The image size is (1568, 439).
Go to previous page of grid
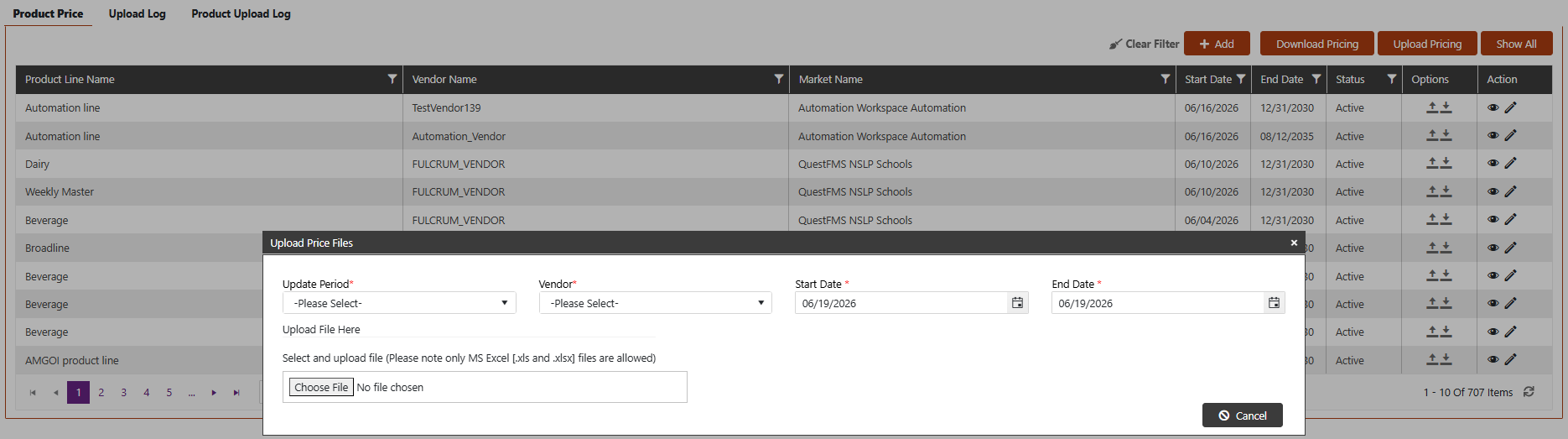click(55, 393)
